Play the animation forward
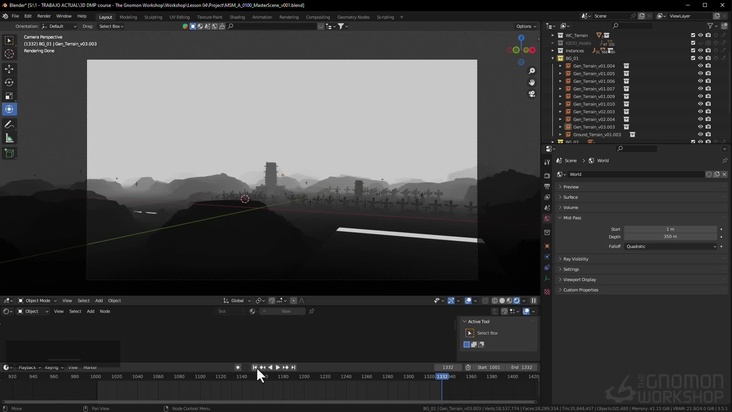The image size is (732, 412). point(278,367)
